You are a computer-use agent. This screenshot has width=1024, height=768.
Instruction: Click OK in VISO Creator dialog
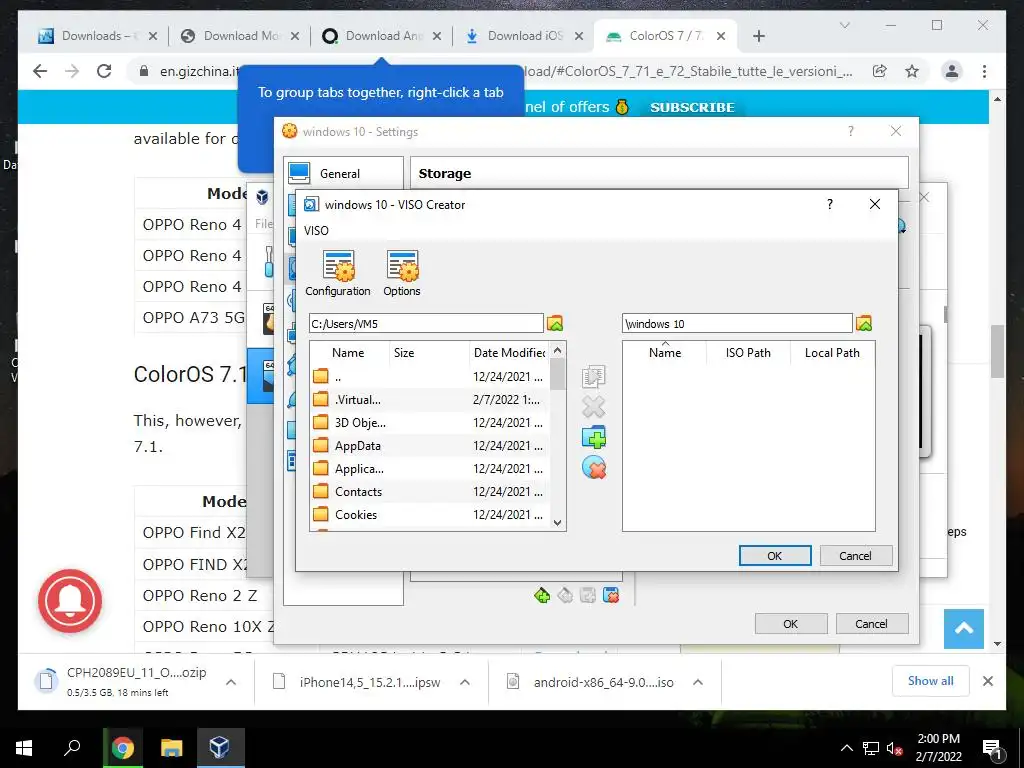775,556
